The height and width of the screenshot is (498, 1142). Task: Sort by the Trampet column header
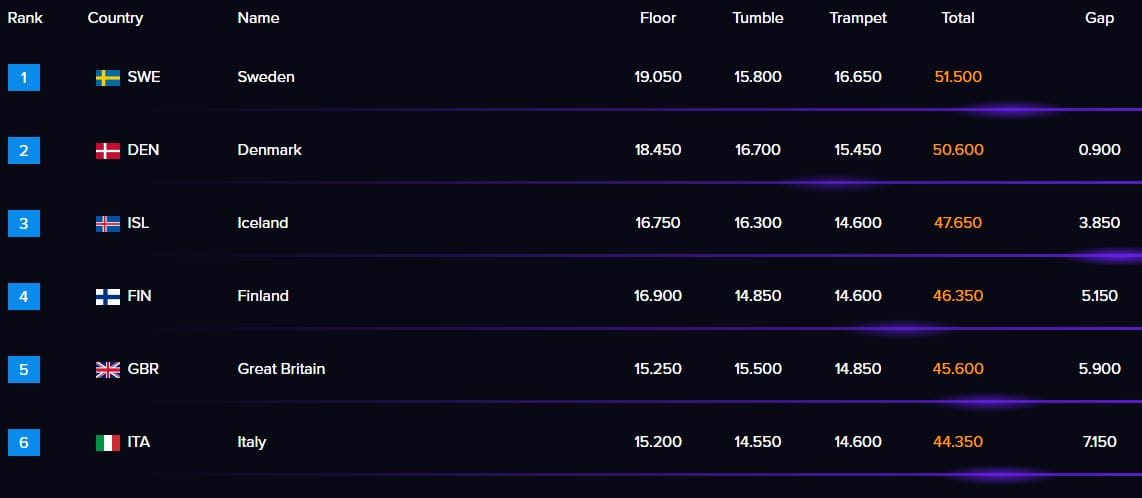coord(858,18)
